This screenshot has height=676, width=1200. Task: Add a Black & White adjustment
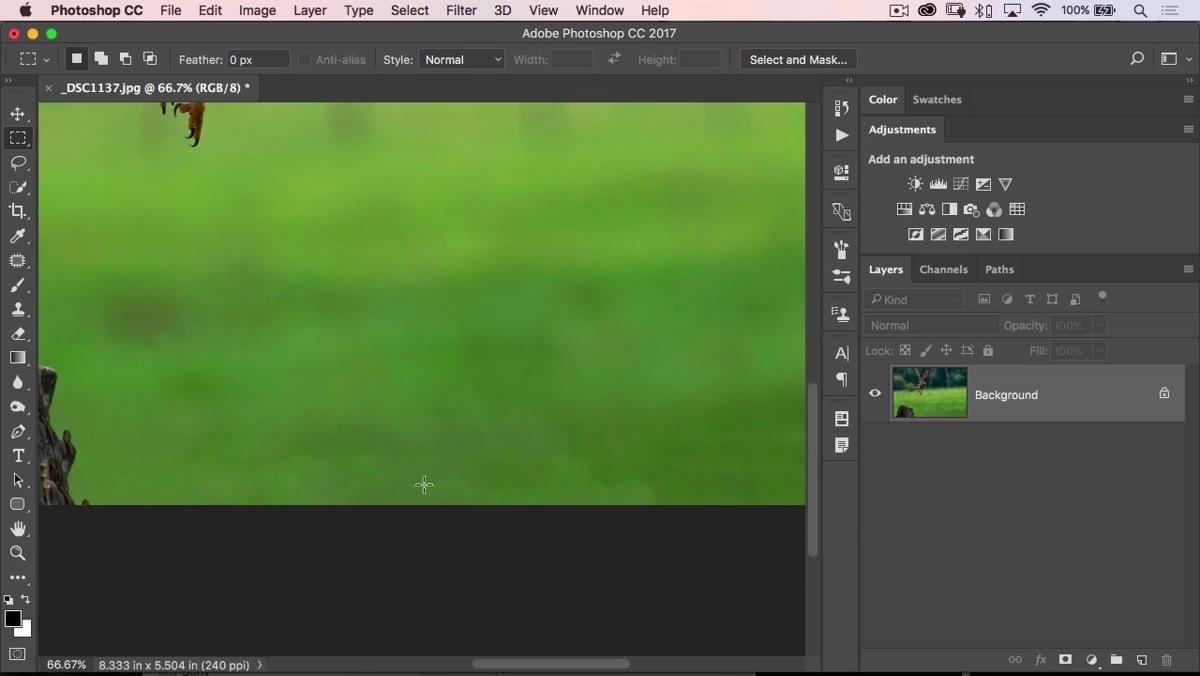(949, 209)
